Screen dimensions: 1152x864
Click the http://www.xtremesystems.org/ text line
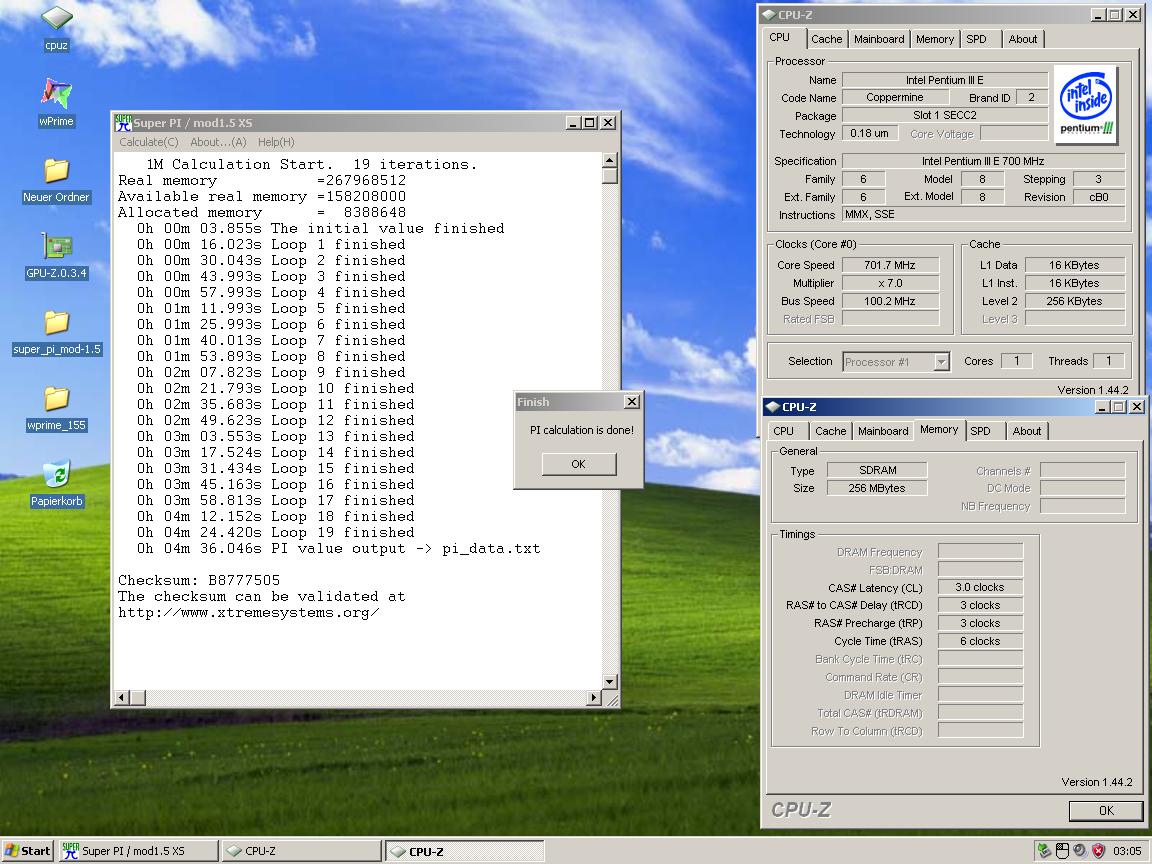pyautogui.click(x=248, y=613)
